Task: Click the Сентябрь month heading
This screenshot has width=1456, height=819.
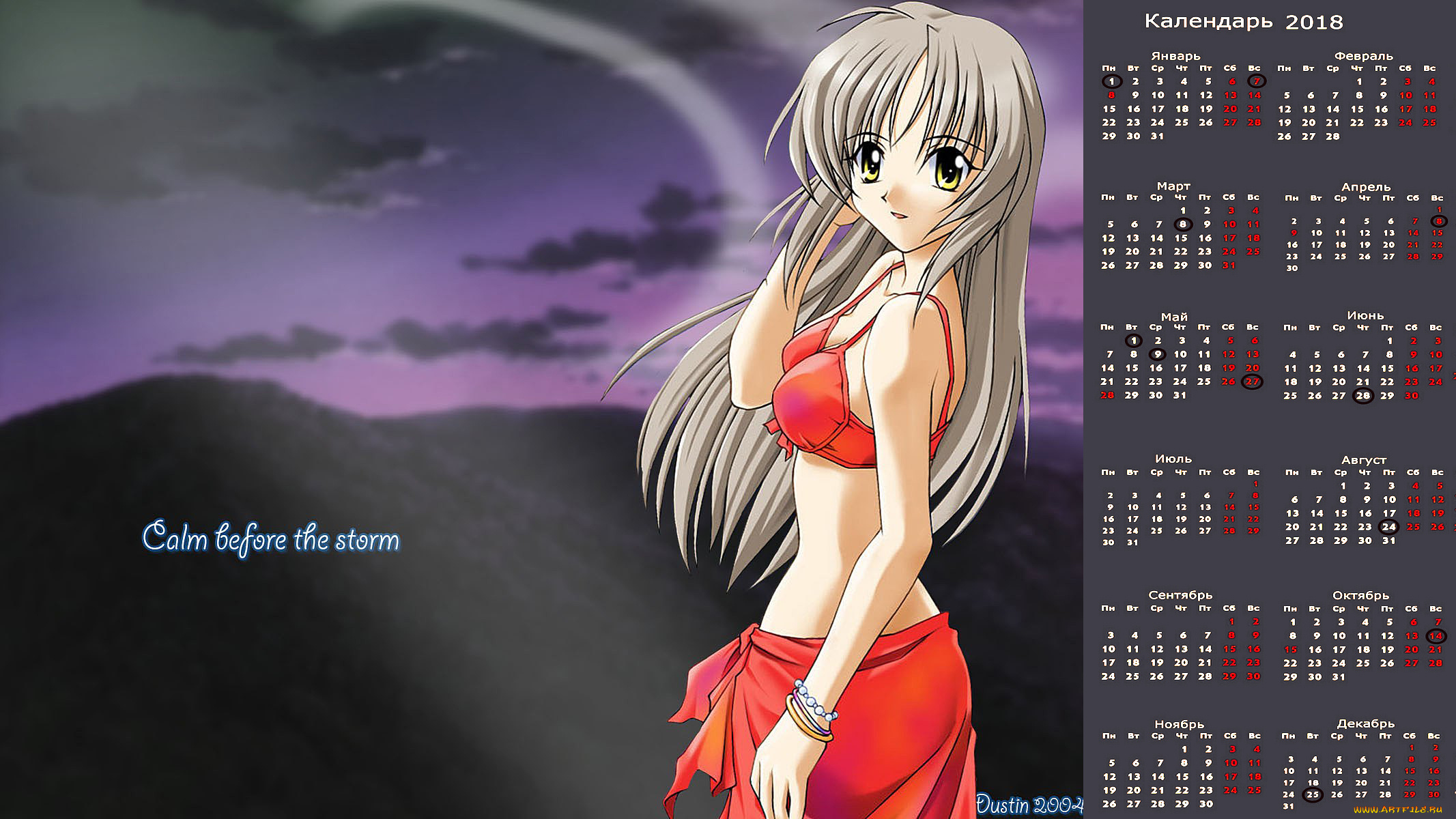Action: click(1180, 595)
